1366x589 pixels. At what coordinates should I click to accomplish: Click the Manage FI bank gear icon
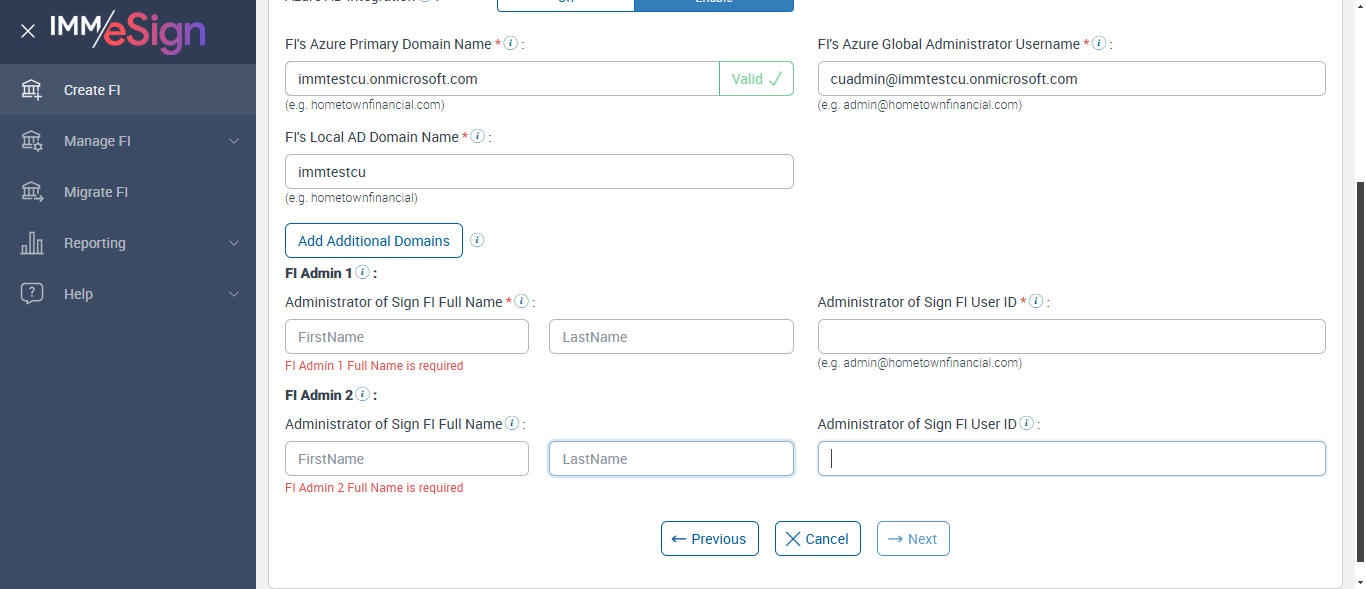(32, 141)
